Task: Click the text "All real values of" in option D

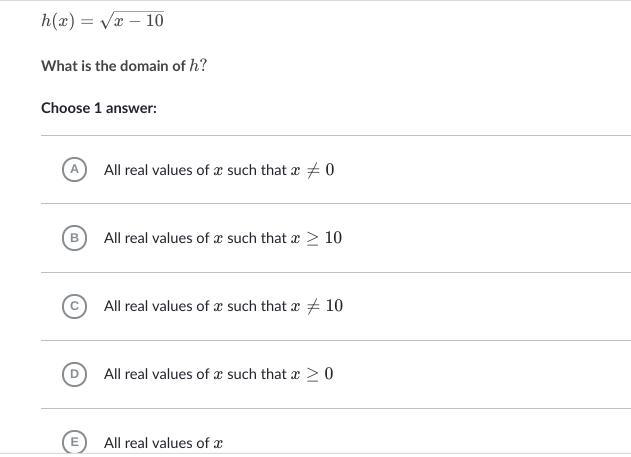Action: pyautogui.click(x=157, y=374)
